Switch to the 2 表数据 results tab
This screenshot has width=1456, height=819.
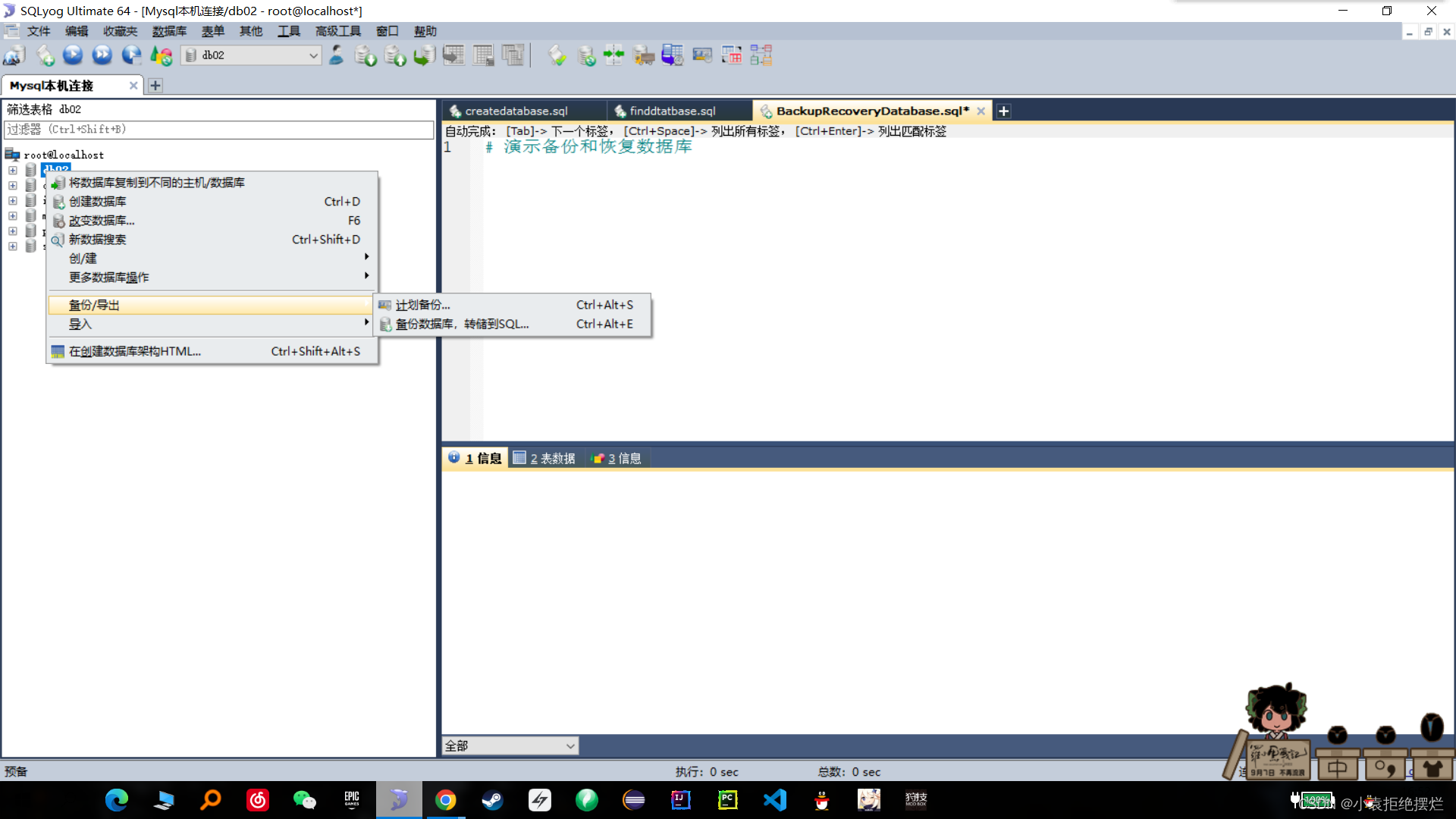coord(545,458)
